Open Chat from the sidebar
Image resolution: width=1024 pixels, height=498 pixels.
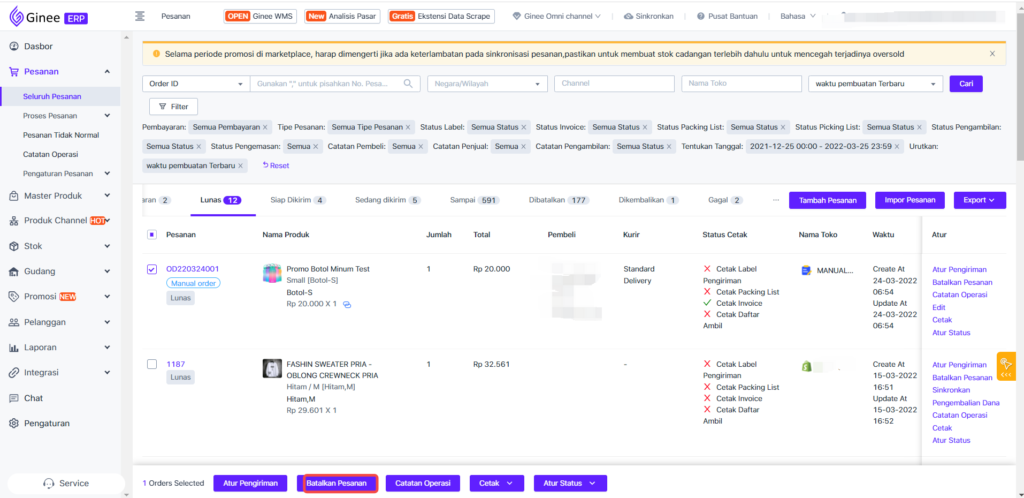tap(33, 398)
